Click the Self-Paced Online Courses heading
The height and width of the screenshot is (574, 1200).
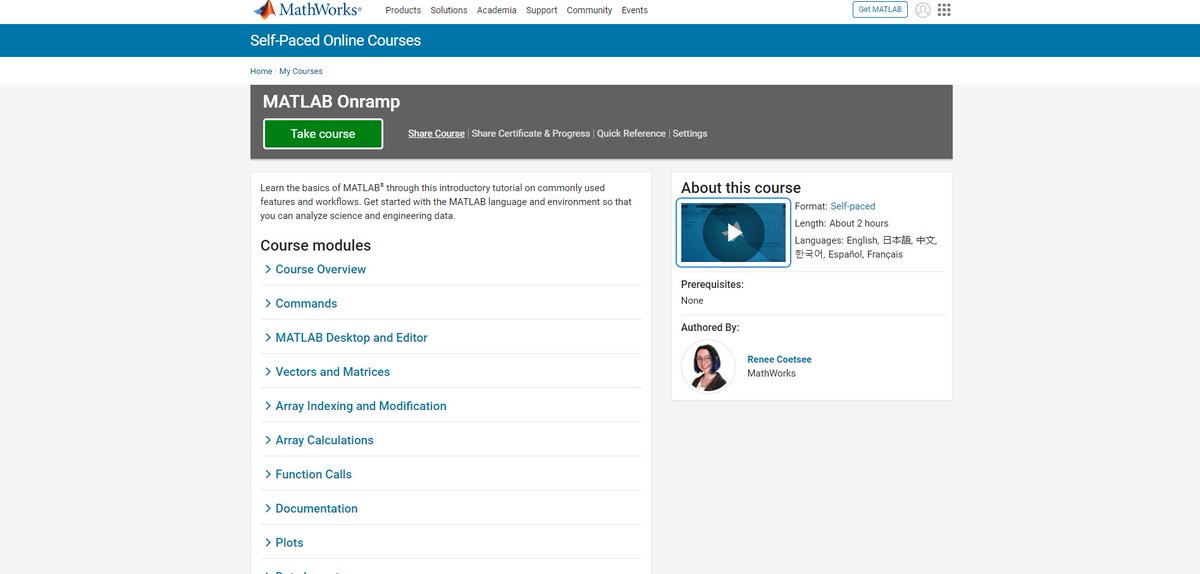pos(336,41)
